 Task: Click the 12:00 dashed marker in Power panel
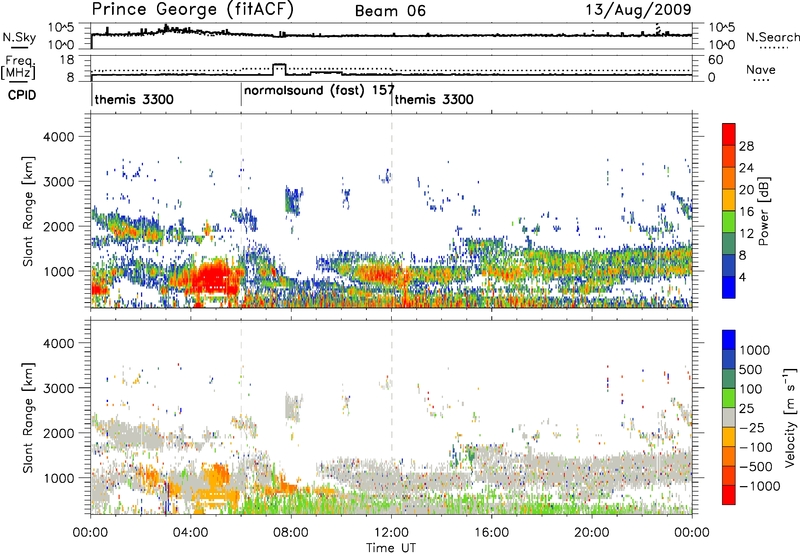[x=392, y=211]
